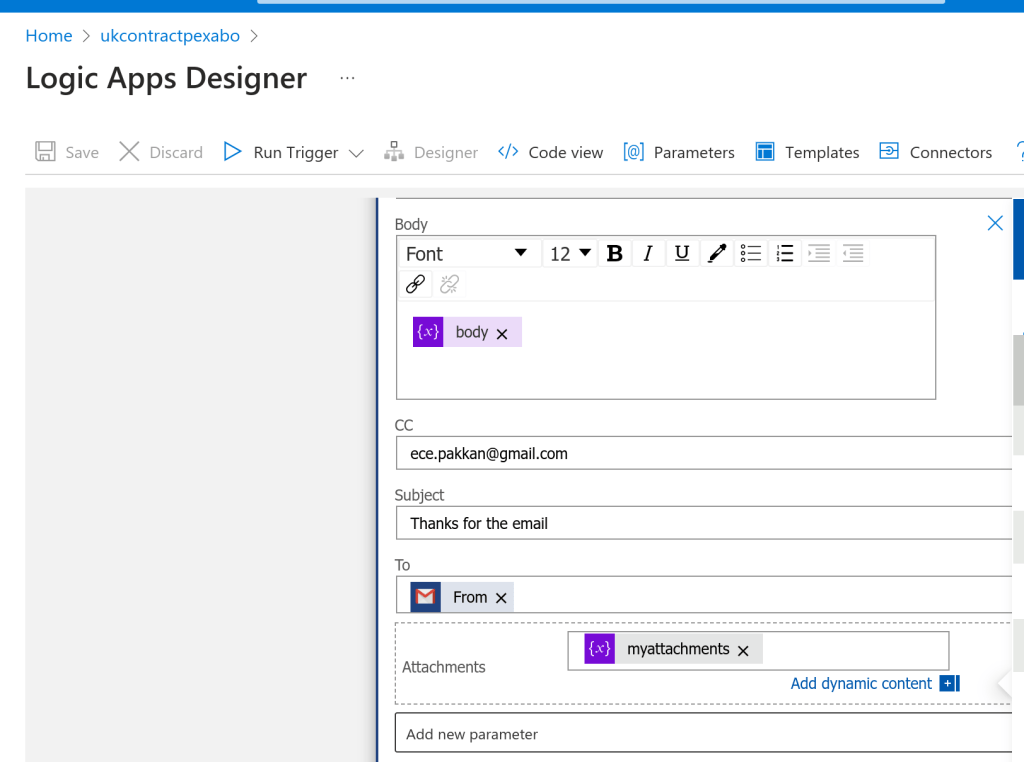Click the Run Trigger play icon

coord(232,151)
